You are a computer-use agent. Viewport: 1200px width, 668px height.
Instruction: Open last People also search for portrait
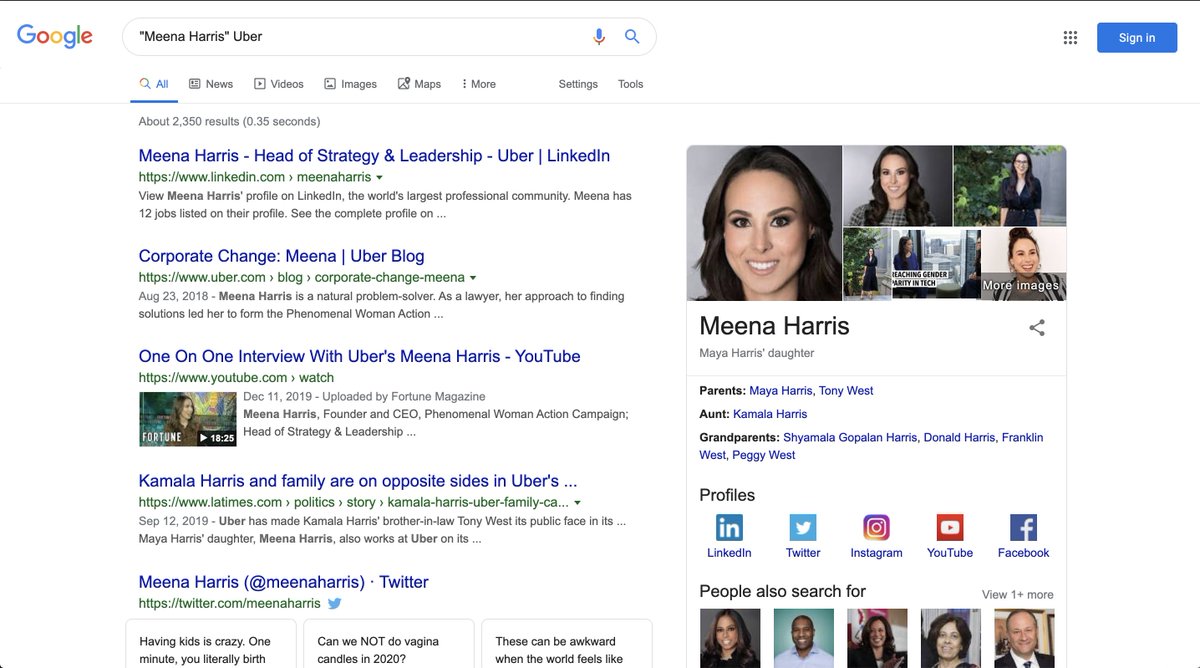[x=1024, y=638]
